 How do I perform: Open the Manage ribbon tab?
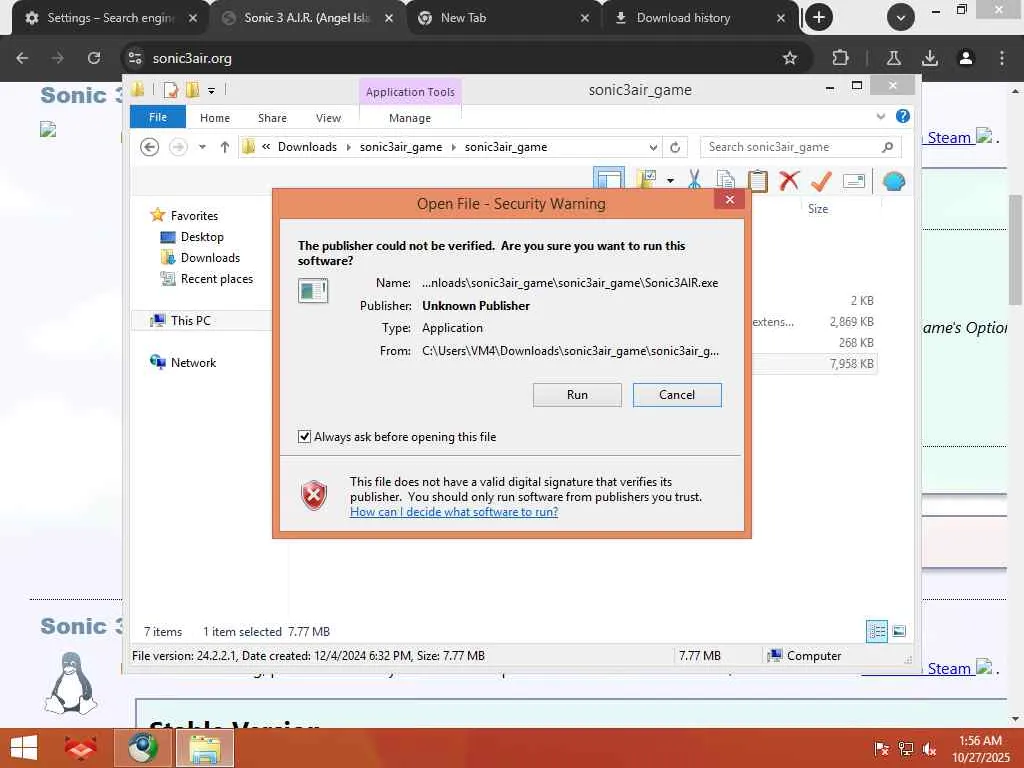[409, 118]
